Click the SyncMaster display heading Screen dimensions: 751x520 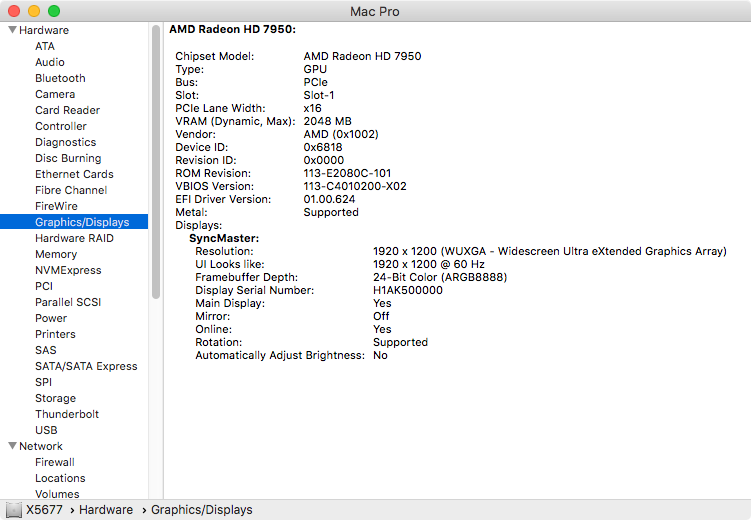tap(224, 238)
